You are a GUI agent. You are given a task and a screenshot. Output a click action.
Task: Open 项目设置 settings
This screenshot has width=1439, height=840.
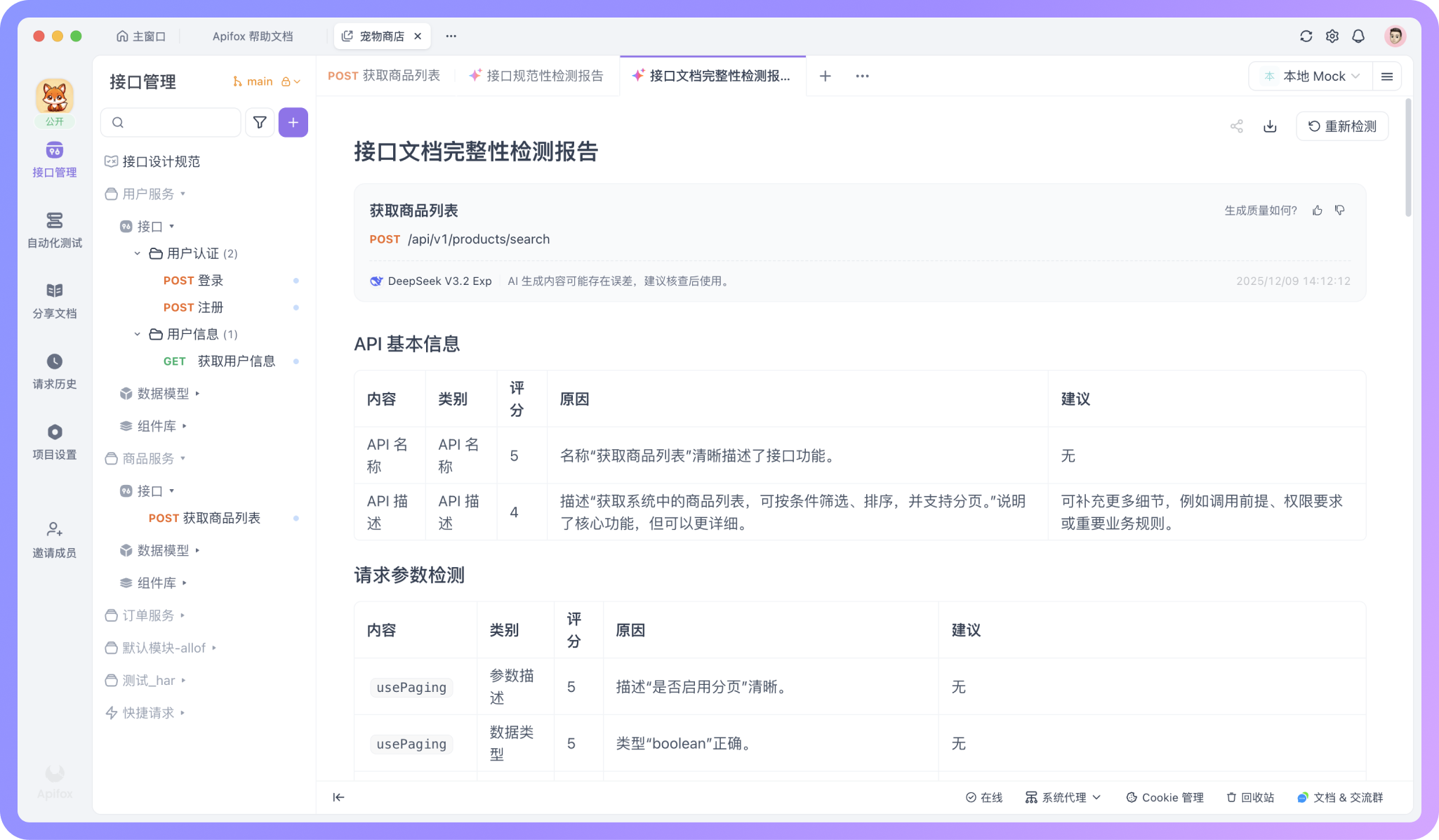point(54,441)
